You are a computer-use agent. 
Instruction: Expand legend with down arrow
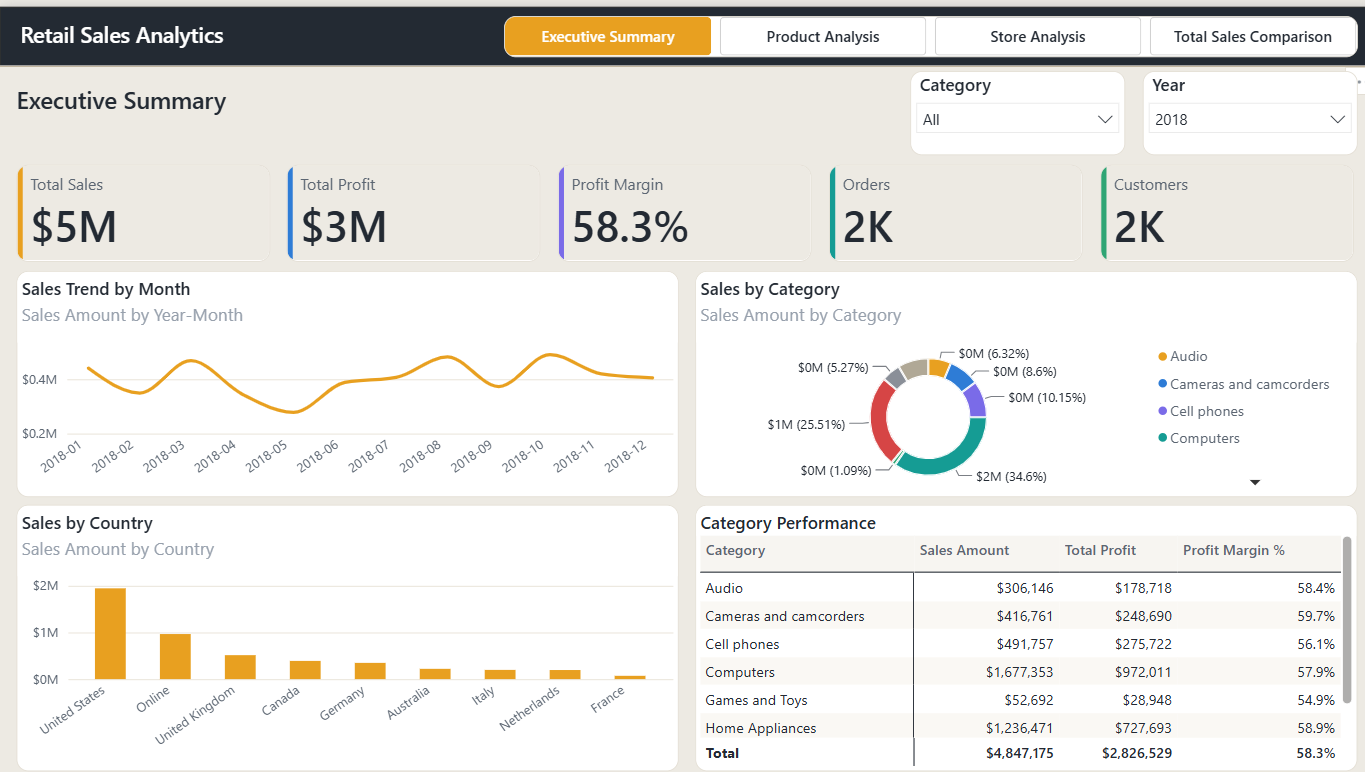pyautogui.click(x=1255, y=482)
